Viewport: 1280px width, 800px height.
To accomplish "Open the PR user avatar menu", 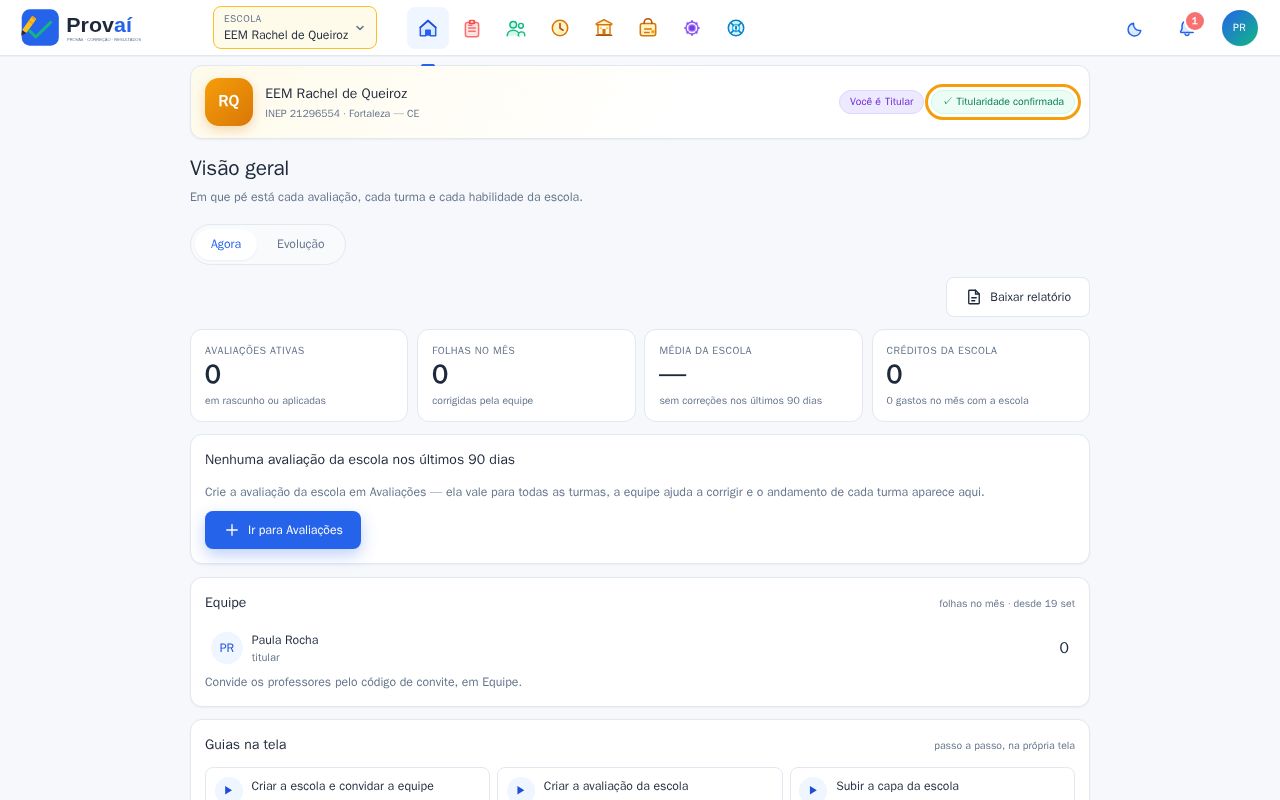I will click(1240, 28).
